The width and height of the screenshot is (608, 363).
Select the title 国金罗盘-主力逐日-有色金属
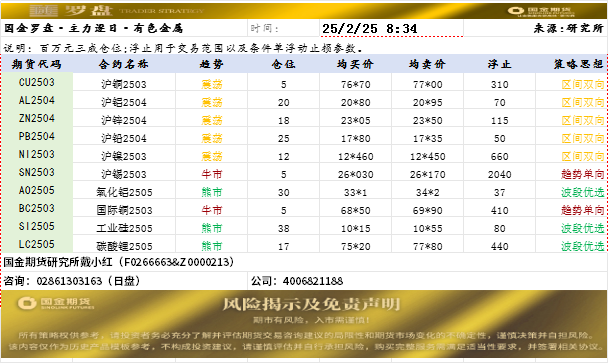point(93,28)
